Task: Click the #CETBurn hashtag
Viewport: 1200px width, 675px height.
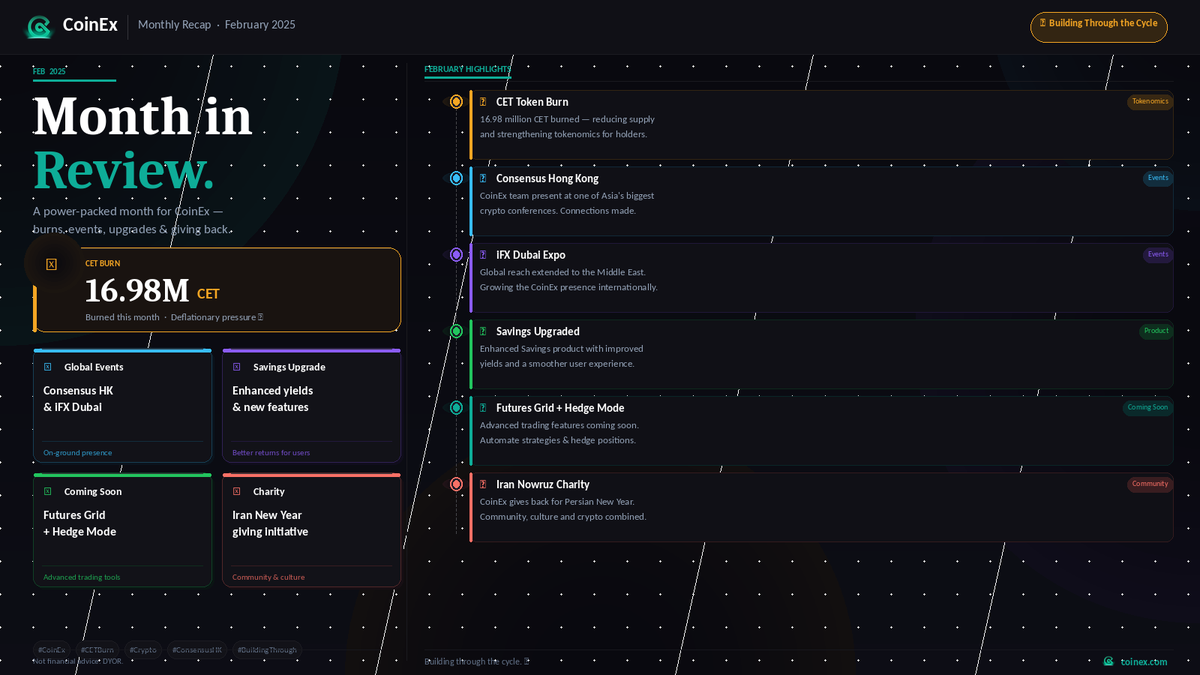Action: (x=97, y=650)
